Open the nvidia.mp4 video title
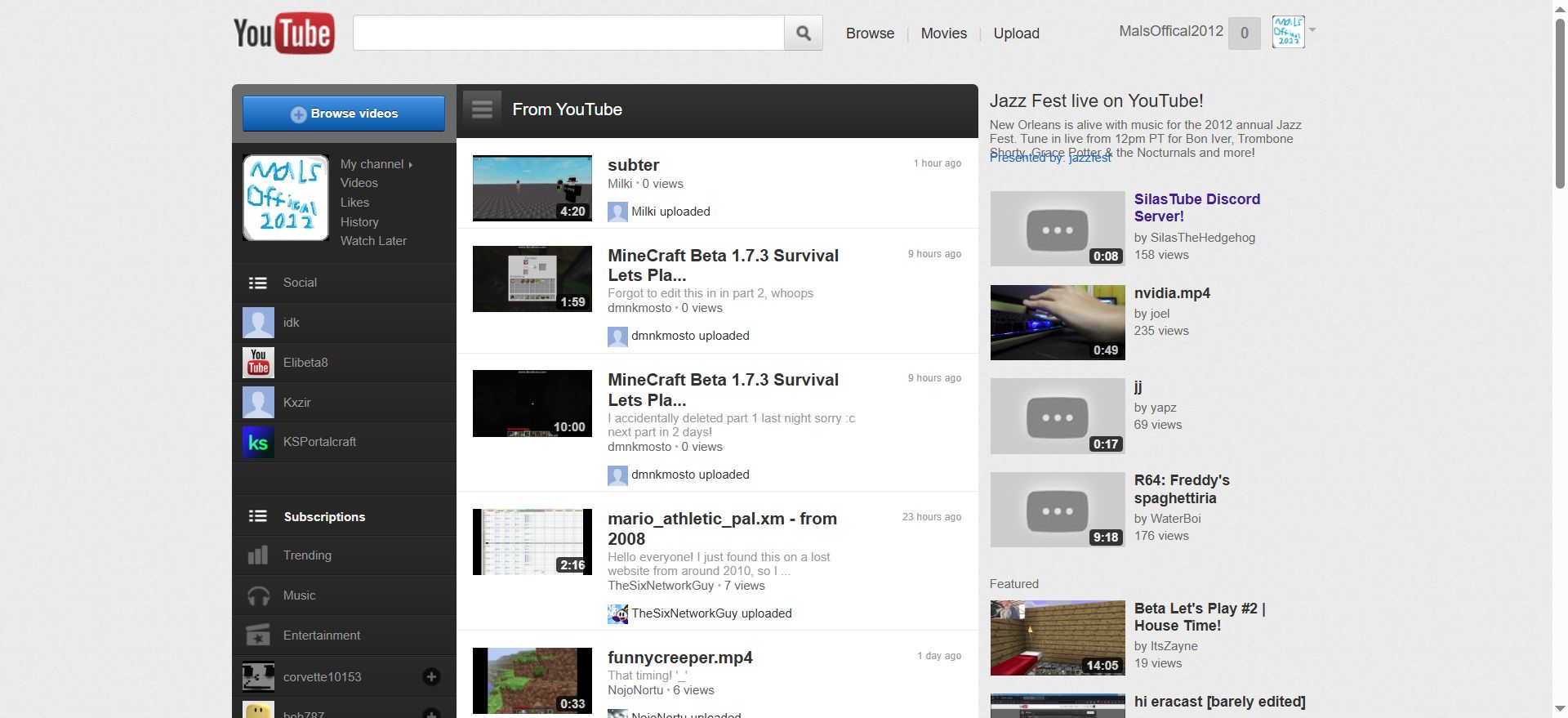This screenshot has width=1568, height=718. pos(1172,293)
